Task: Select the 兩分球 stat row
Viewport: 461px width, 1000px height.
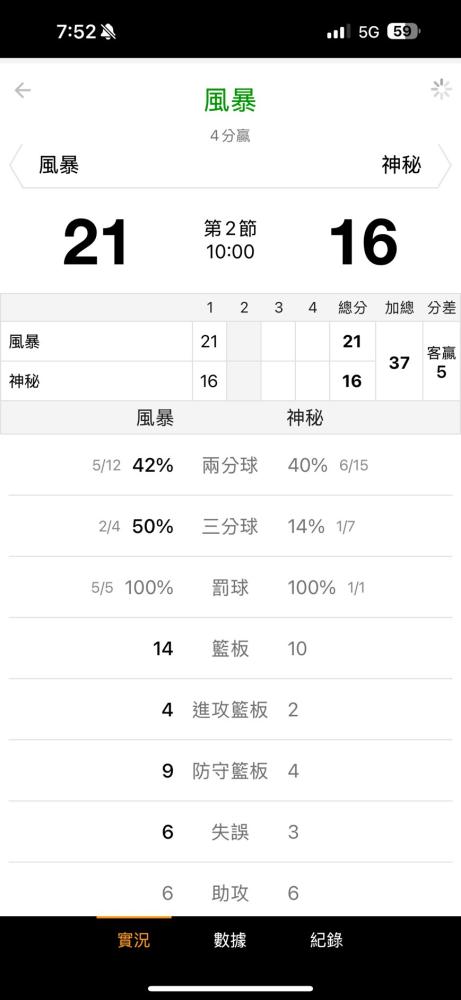Action: point(230,466)
